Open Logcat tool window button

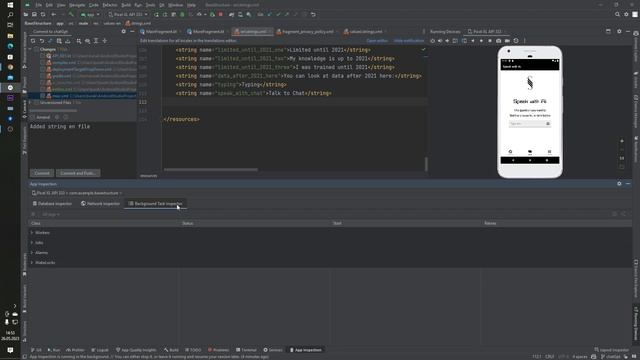(x=100, y=350)
